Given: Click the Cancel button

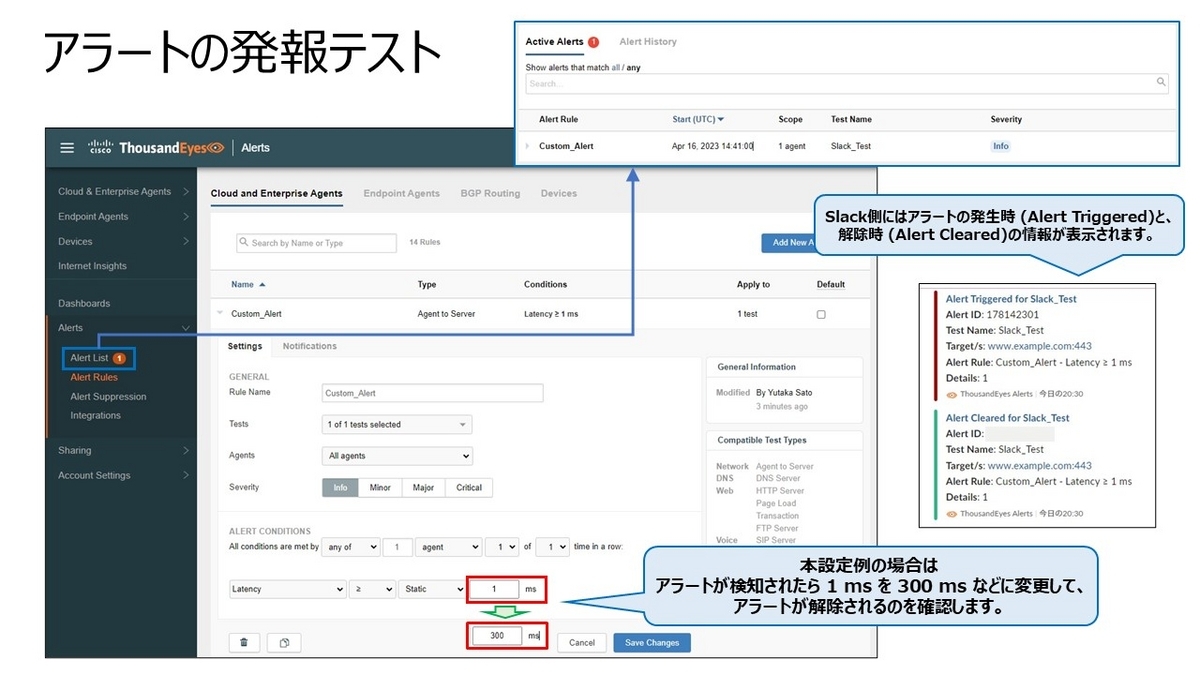Looking at the screenshot, I should (x=582, y=643).
